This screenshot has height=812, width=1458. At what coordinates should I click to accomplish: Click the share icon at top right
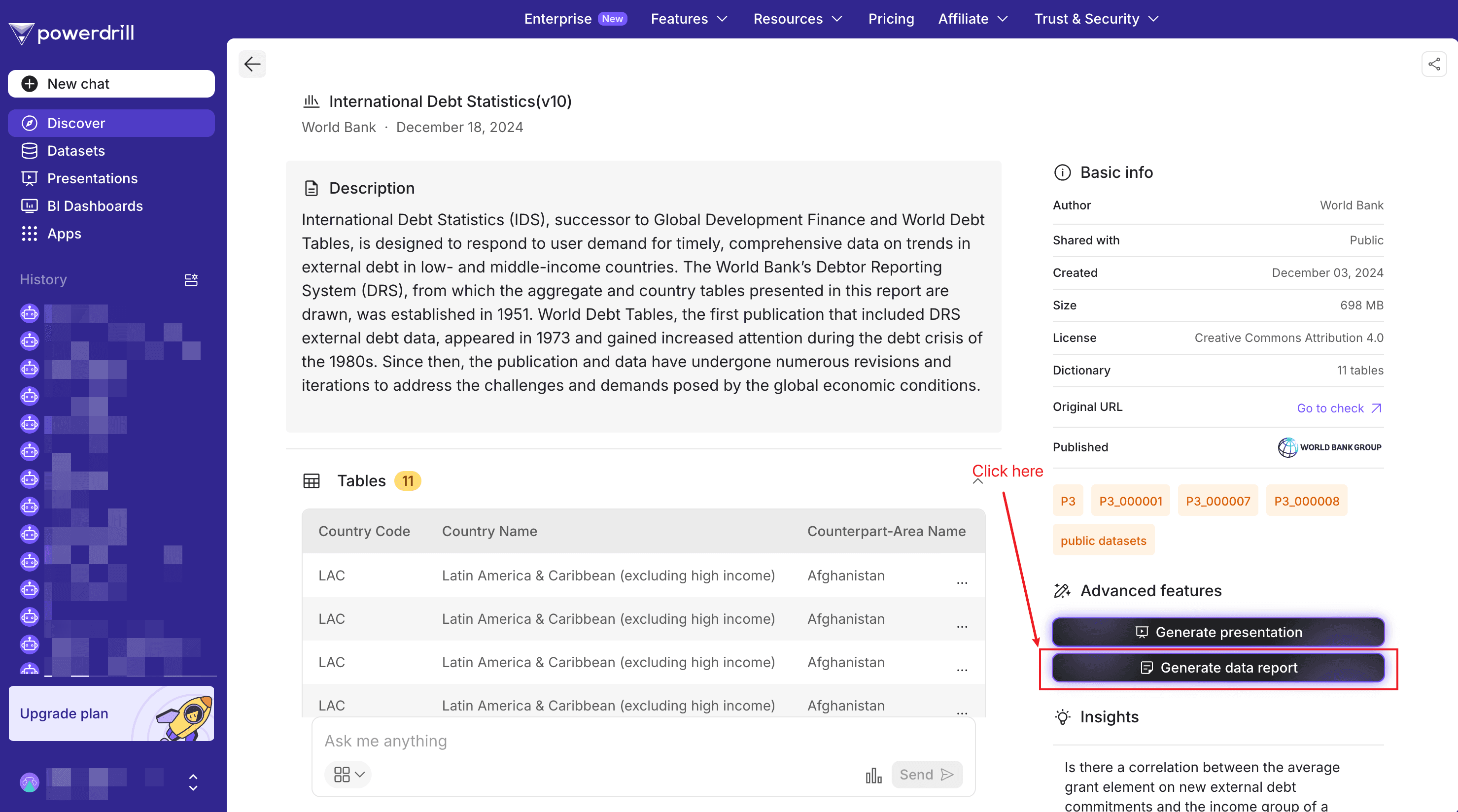point(1434,64)
